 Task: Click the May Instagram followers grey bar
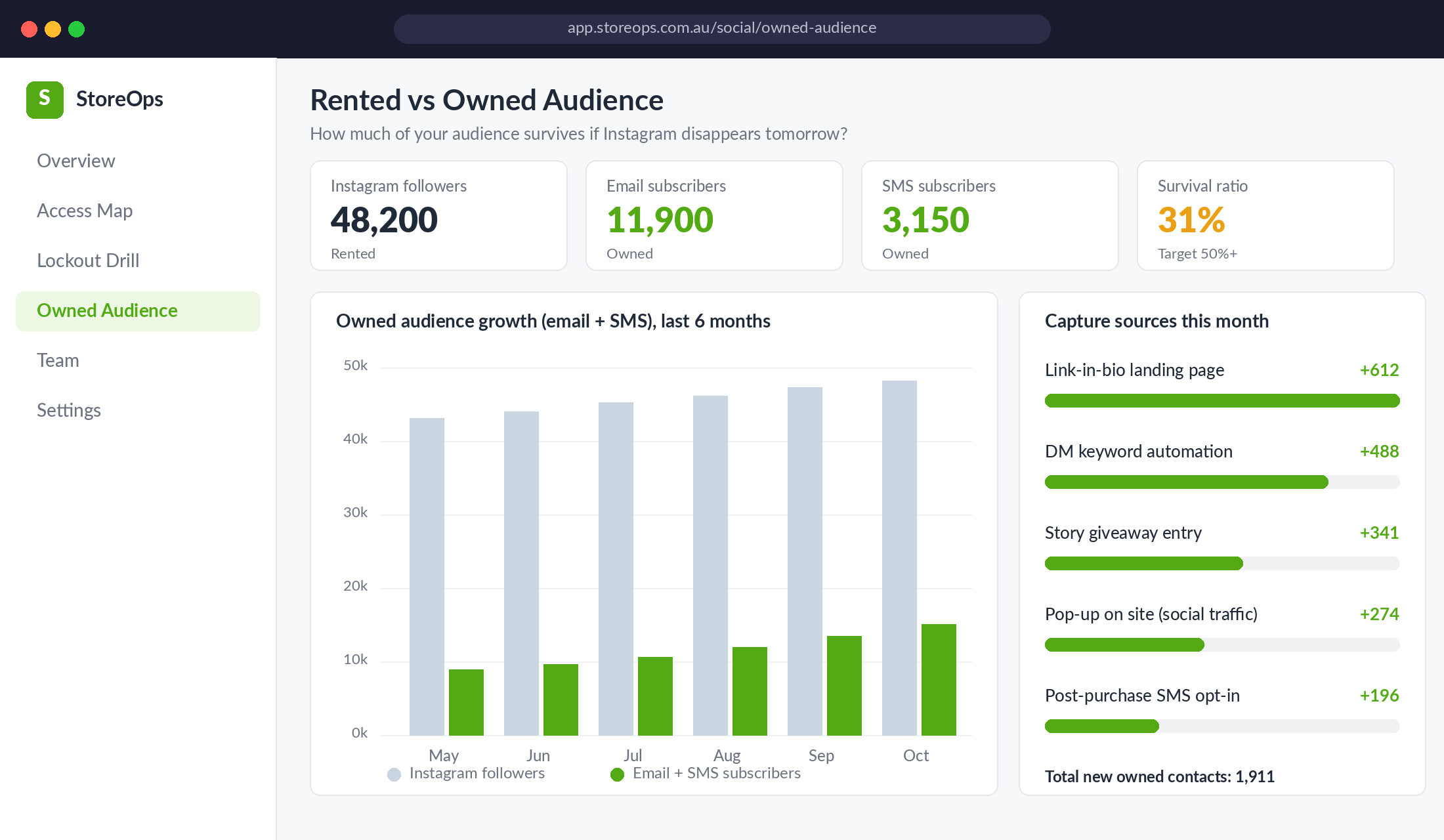tap(427, 577)
